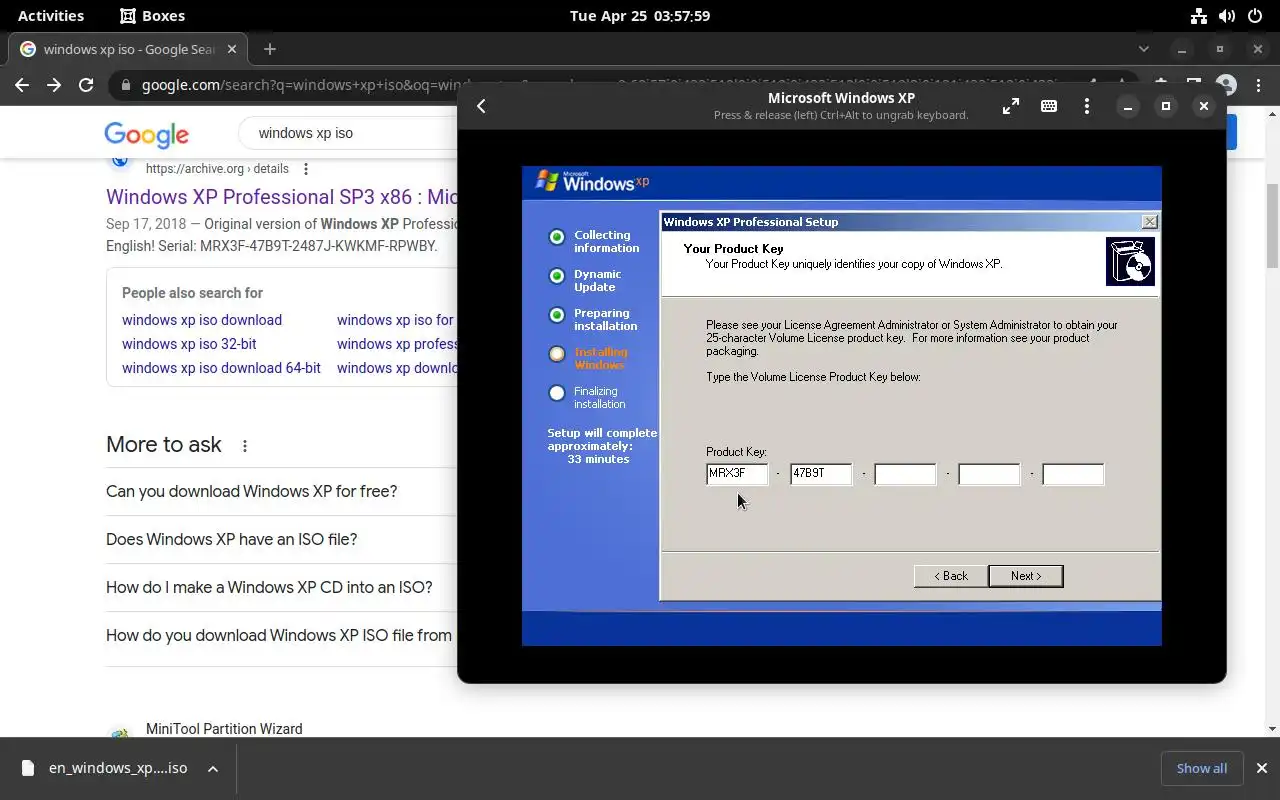The width and height of the screenshot is (1280, 800).
Task: Click the Windows XP logo banner
Action: pos(593,182)
